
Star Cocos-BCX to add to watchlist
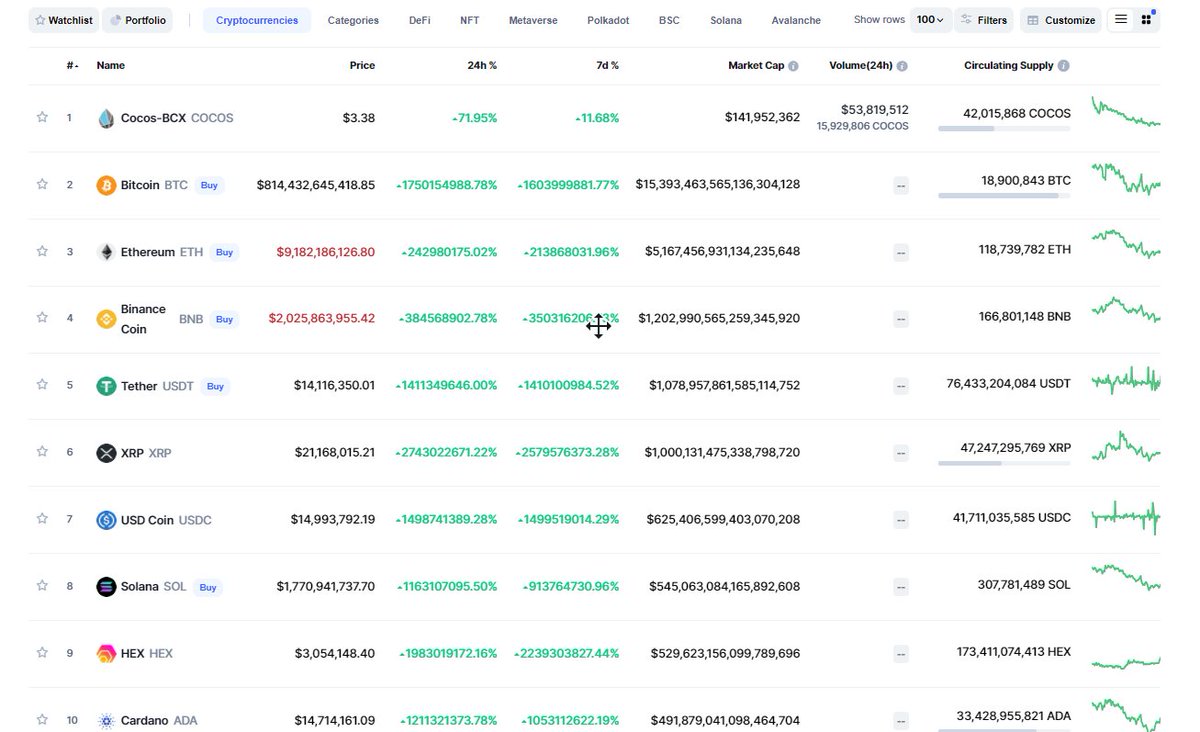[x=42, y=117]
